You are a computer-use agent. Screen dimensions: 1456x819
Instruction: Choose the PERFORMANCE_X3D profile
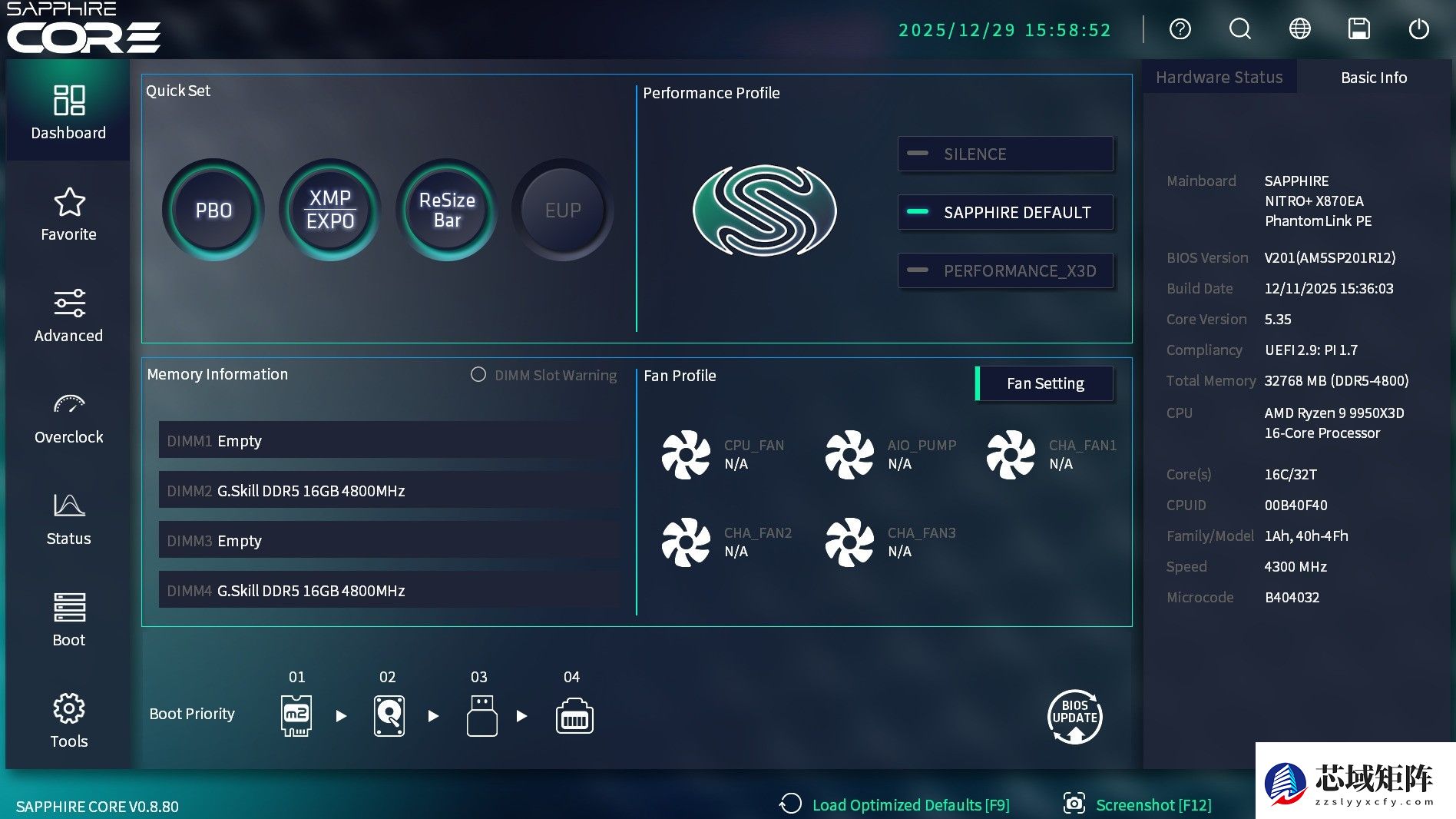coord(1005,270)
